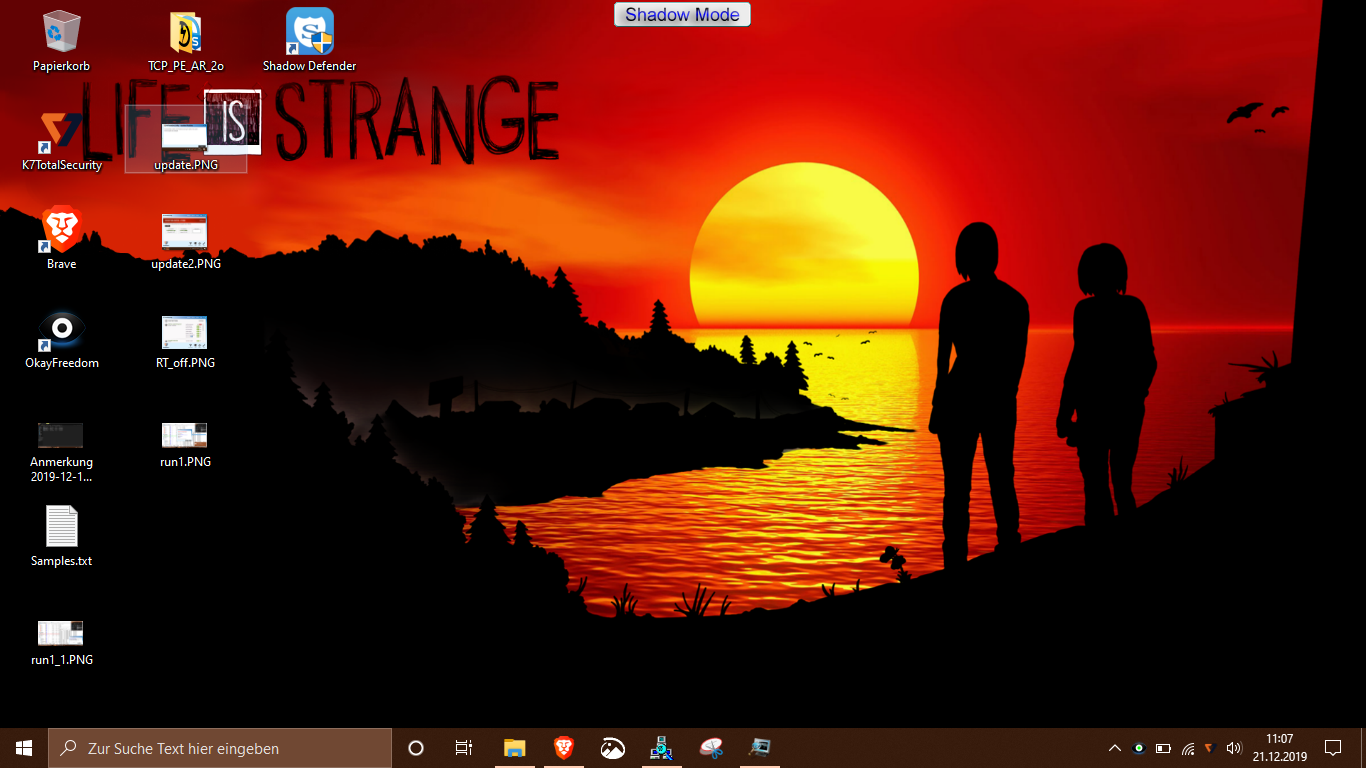Image resolution: width=1366 pixels, height=768 pixels.
Task: Click the taskbar search text field
Action: pos(220,748)
